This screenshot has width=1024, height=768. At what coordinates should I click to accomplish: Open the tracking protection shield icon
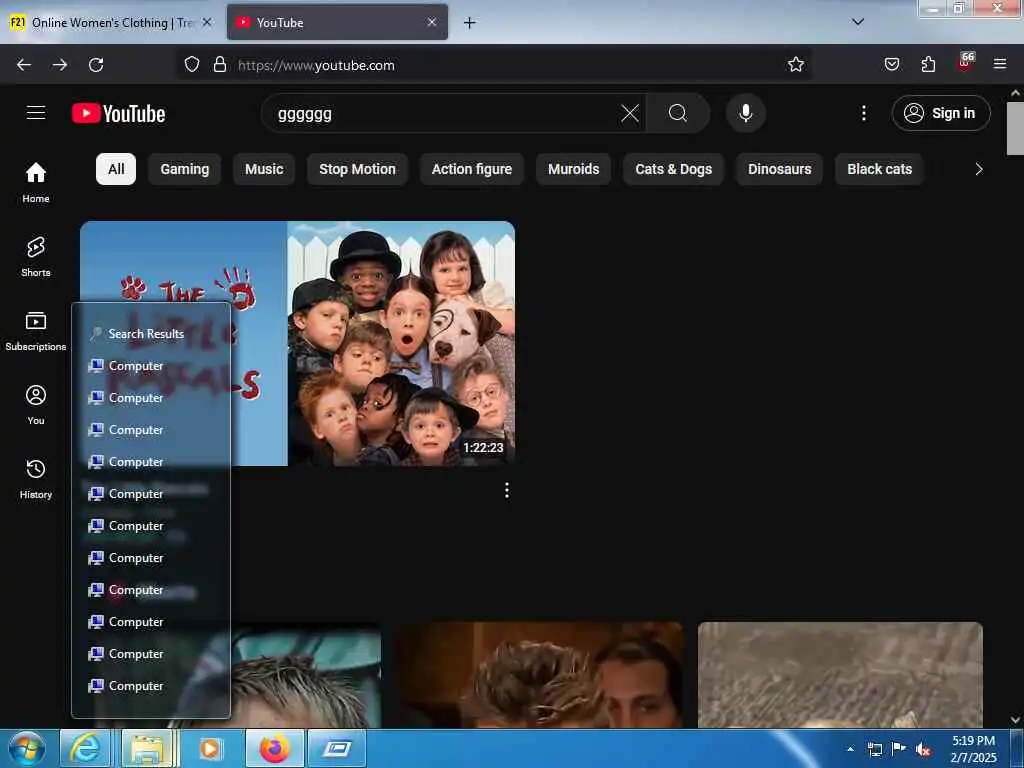191,65
